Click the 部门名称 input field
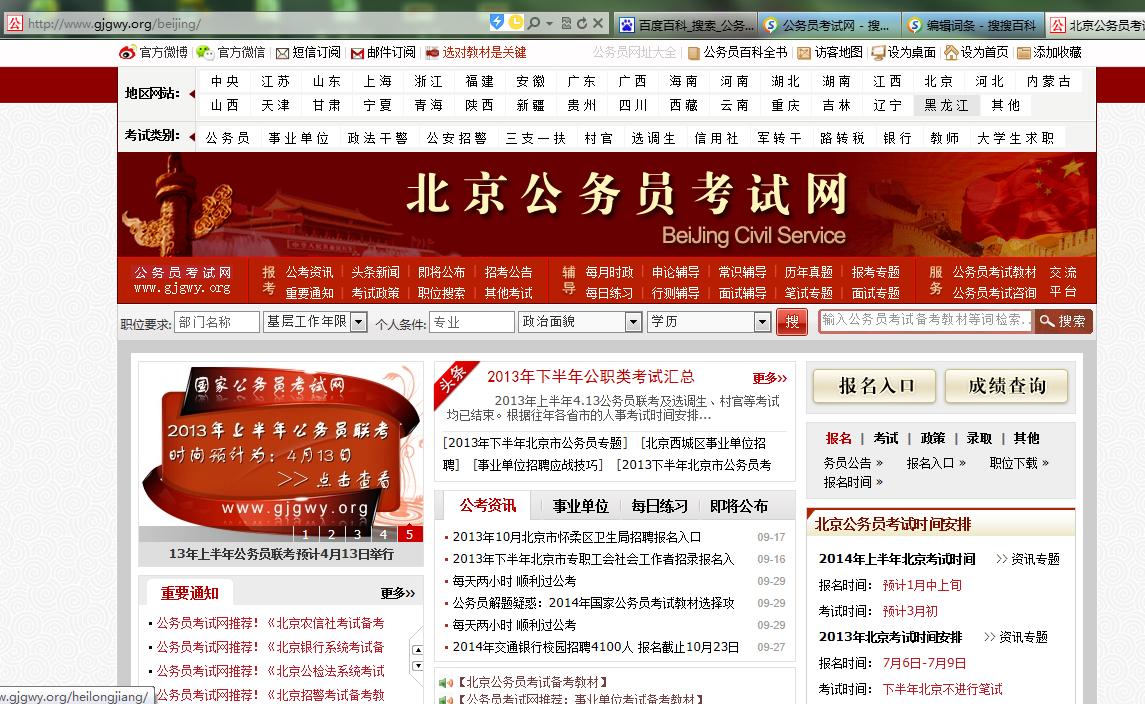The height and width of the screenshot is (704, 1145). coord(217,322)
